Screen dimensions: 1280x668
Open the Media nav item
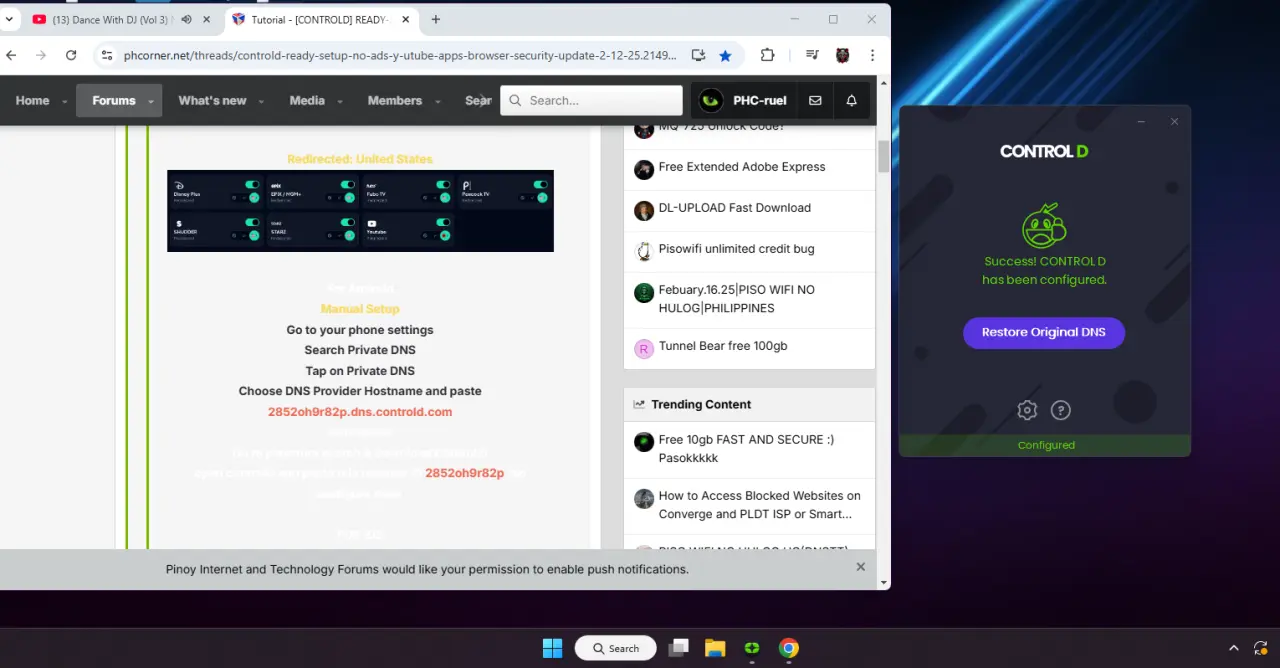(307, 100)
